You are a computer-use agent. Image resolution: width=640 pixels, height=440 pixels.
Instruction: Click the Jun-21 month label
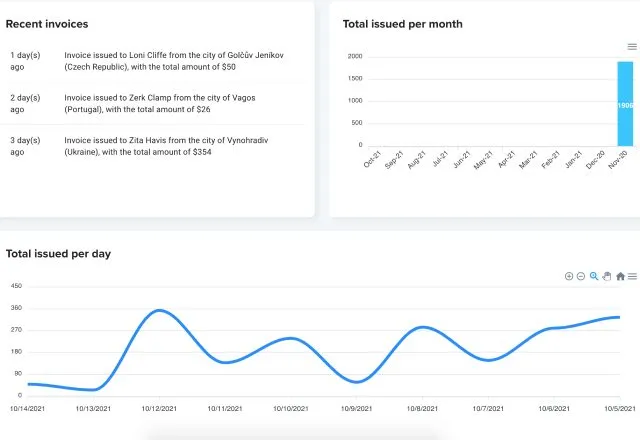[462, 159]
